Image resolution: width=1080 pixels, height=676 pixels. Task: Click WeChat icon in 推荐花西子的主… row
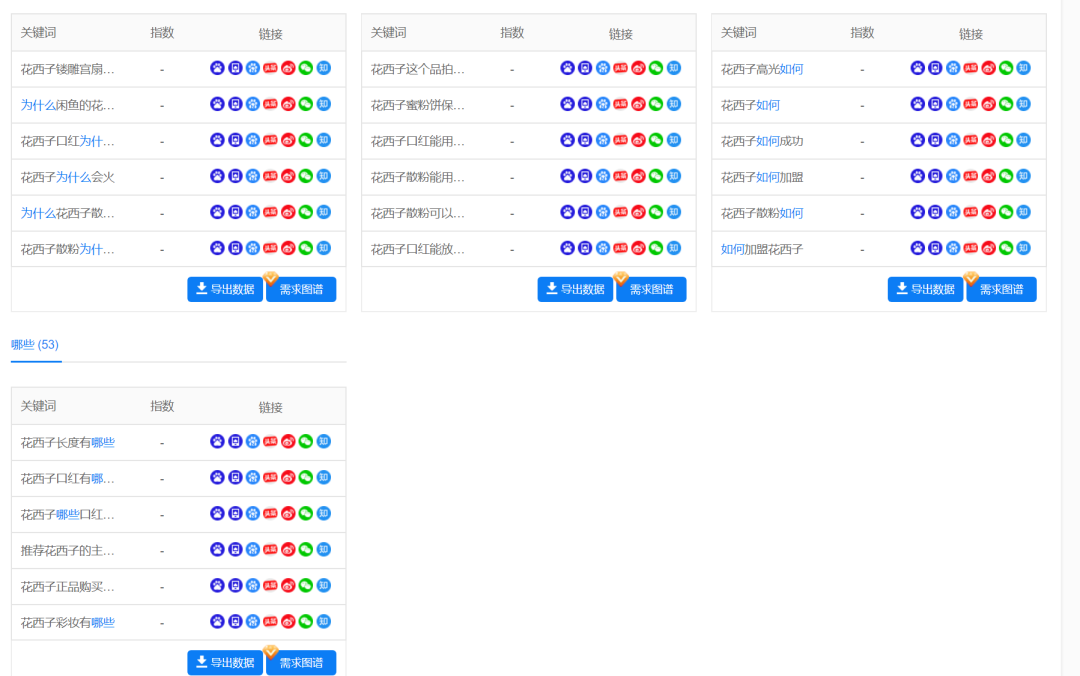click(x=306, y=550)
